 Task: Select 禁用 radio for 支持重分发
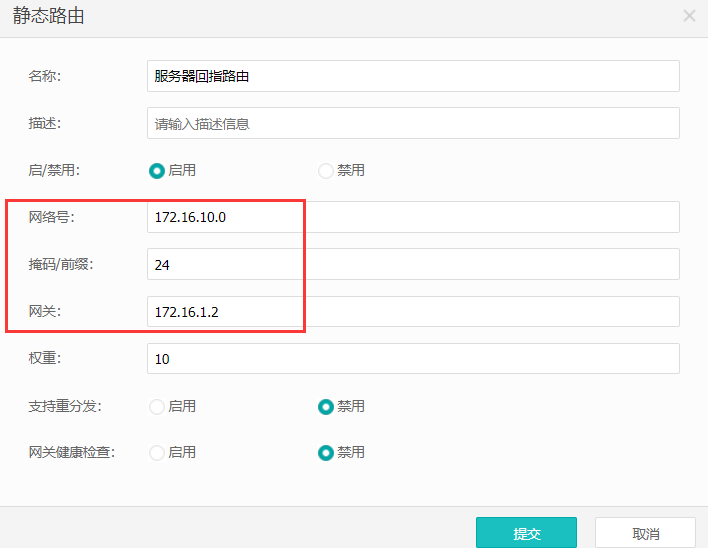[326, 406]
